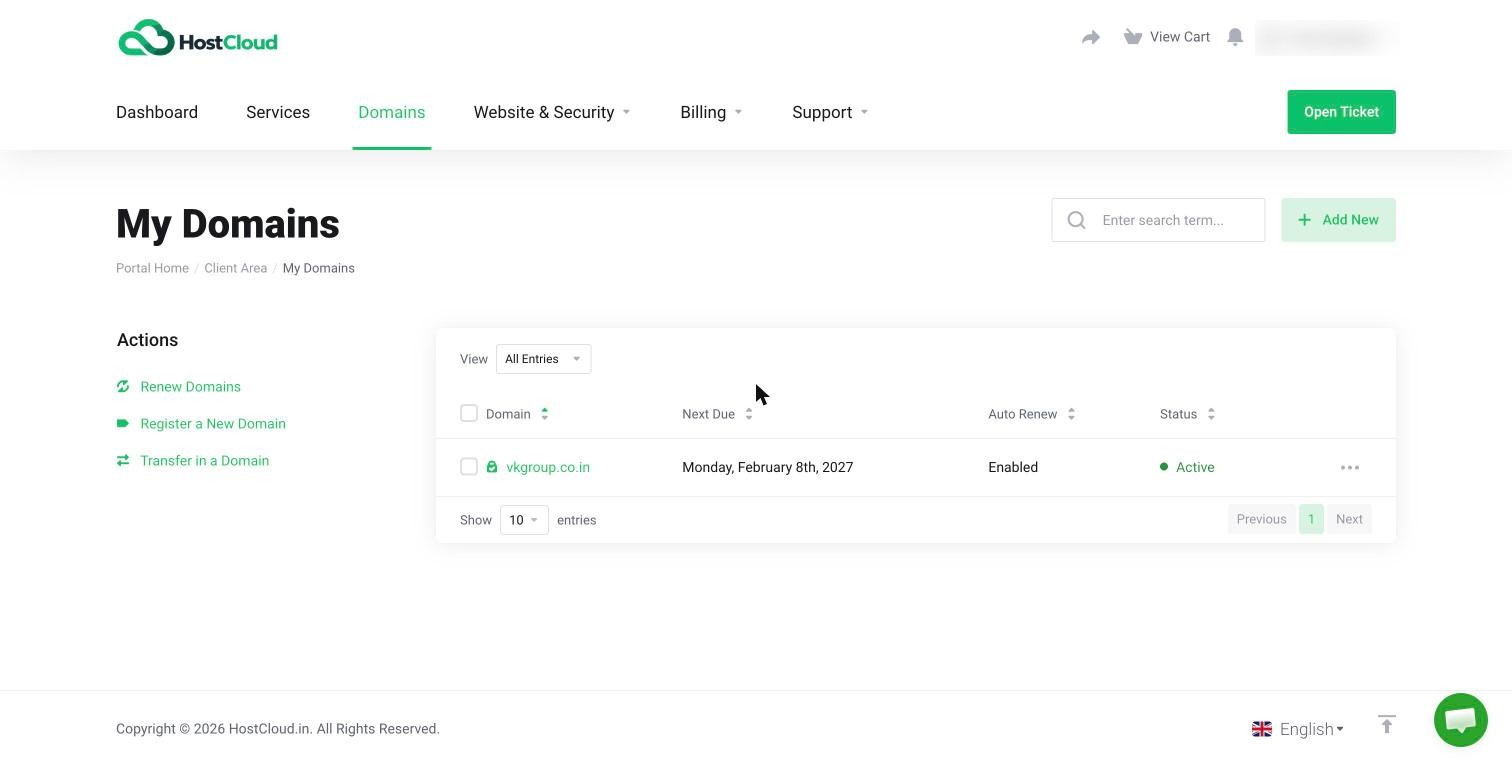Expand the Billing menu
1512x767 pixels.
pos(711,112)
